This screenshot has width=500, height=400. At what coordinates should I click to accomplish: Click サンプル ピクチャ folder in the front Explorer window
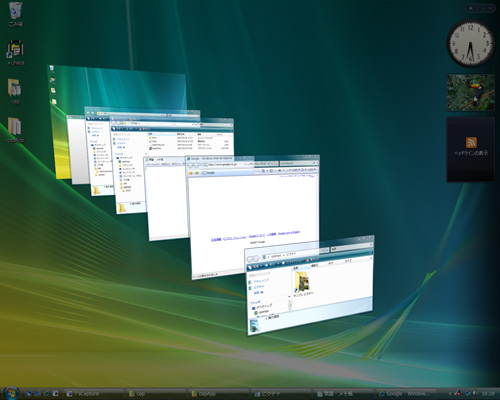[302, 283]
